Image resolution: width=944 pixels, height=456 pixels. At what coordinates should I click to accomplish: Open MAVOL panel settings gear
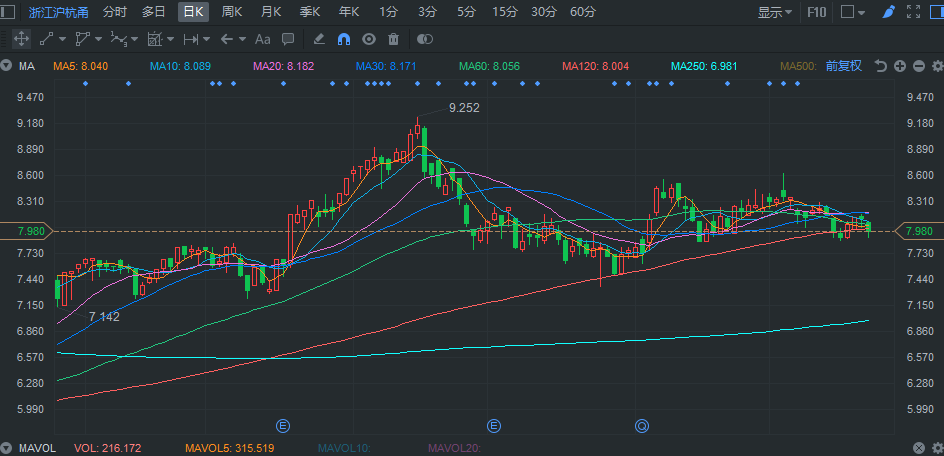coord(937,448)
